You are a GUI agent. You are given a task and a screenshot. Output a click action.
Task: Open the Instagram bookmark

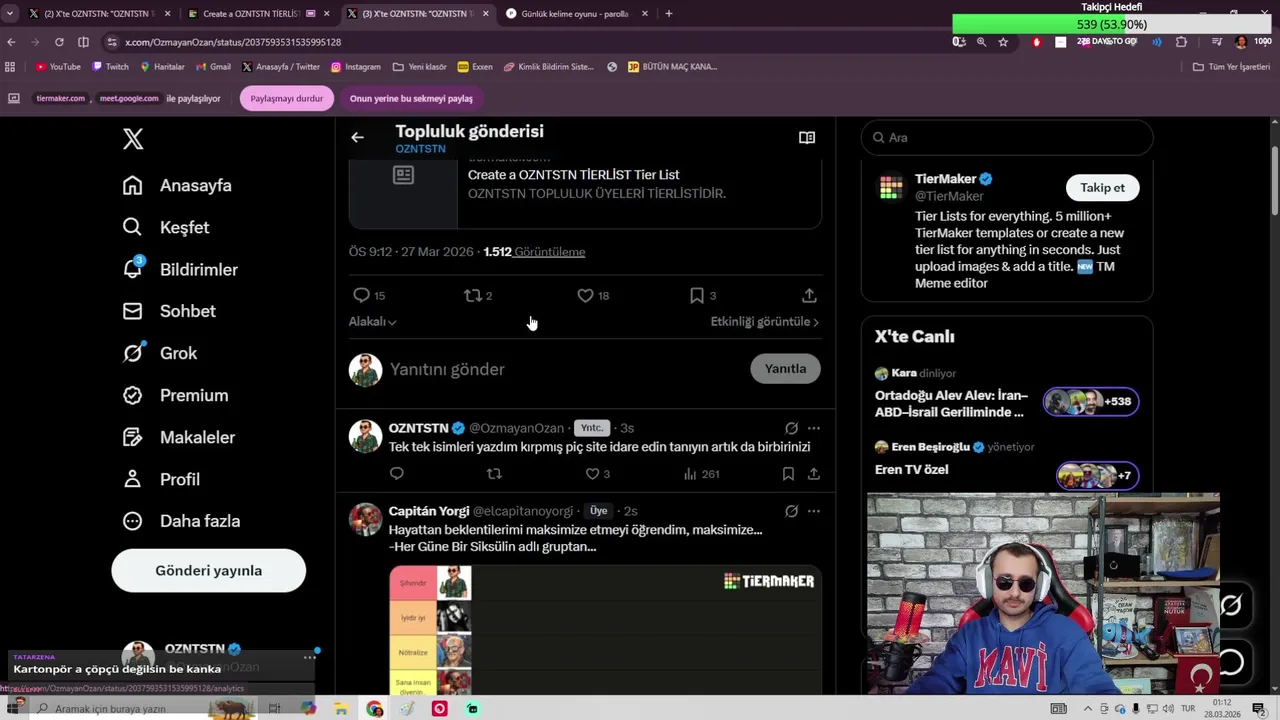[x=355, y=67]
